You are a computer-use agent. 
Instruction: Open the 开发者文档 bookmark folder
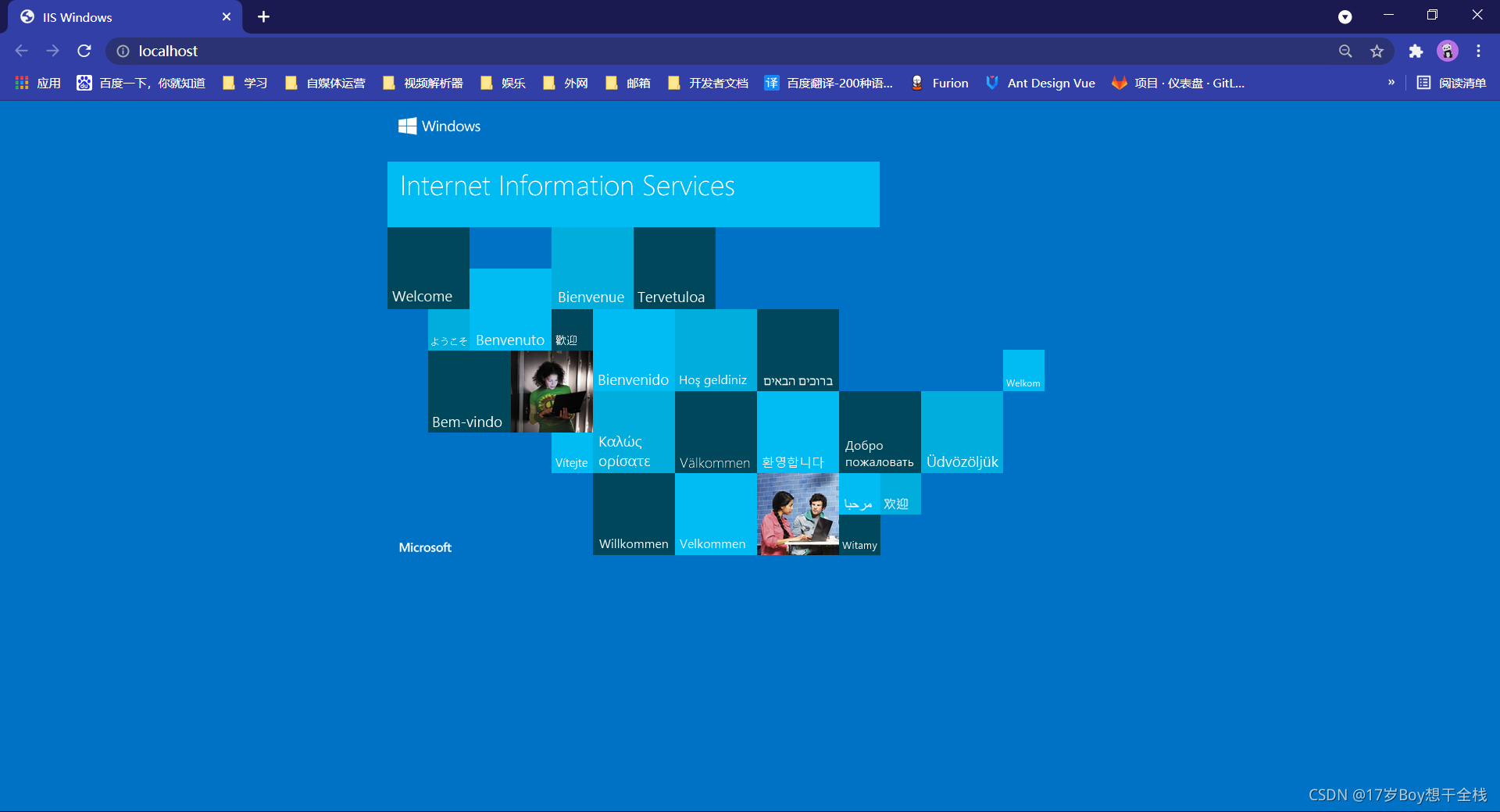click(x=708, y=83)
